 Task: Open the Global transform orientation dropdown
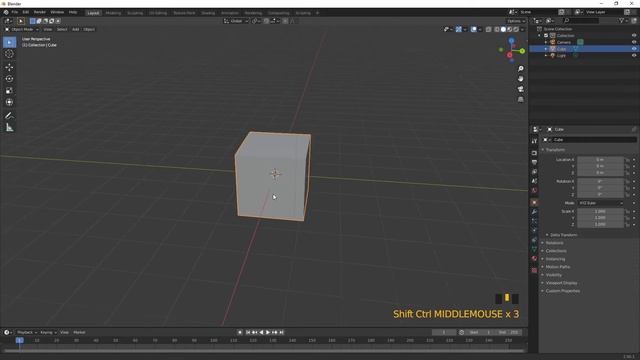(x=236, y=21)
